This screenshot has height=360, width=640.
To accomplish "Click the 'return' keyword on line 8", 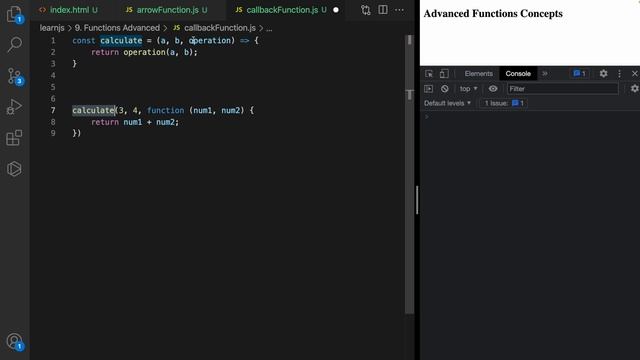I will pyautogui.click(x=105, y=122).
